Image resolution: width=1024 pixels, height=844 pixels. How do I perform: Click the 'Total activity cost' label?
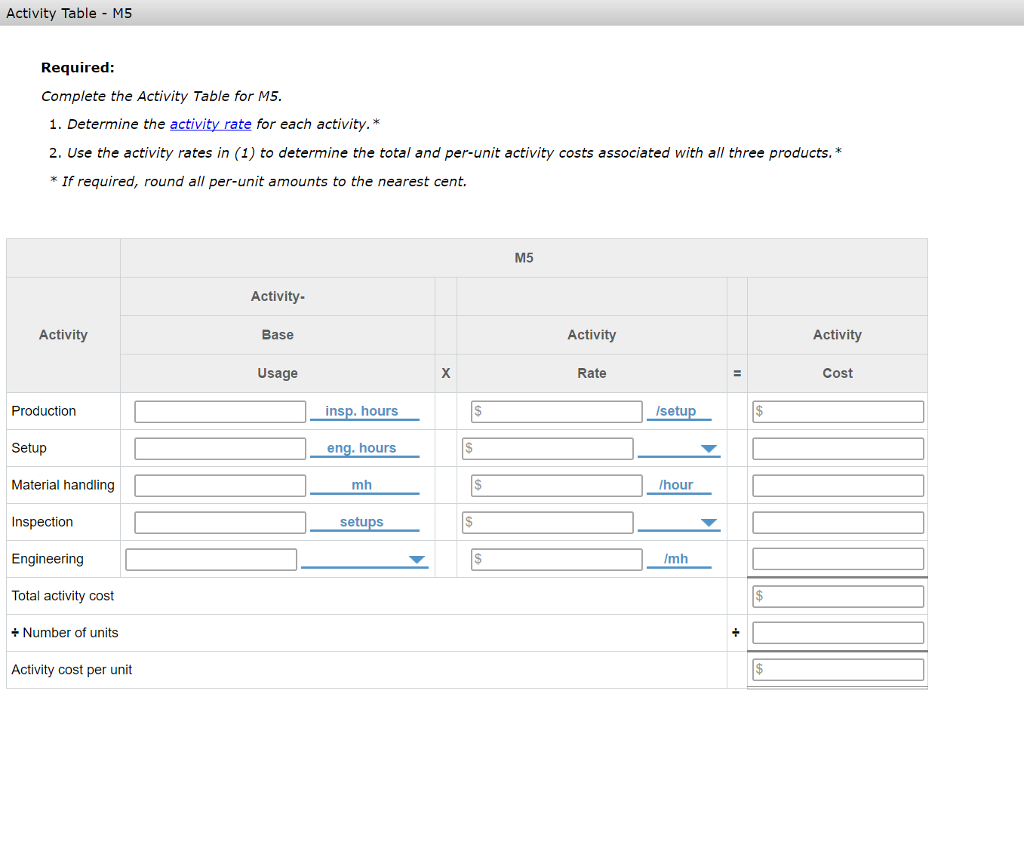pyautogui.click(x=63, y=596)
